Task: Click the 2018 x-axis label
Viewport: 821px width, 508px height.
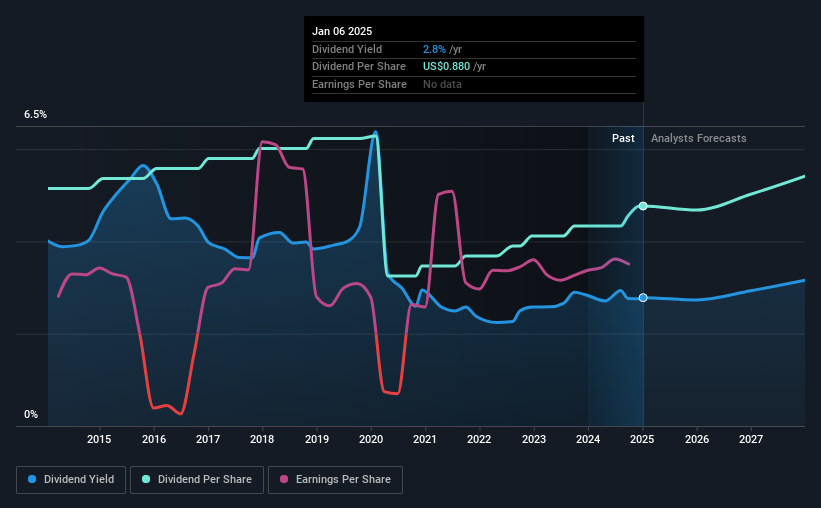Action: [x=262, y=439]
